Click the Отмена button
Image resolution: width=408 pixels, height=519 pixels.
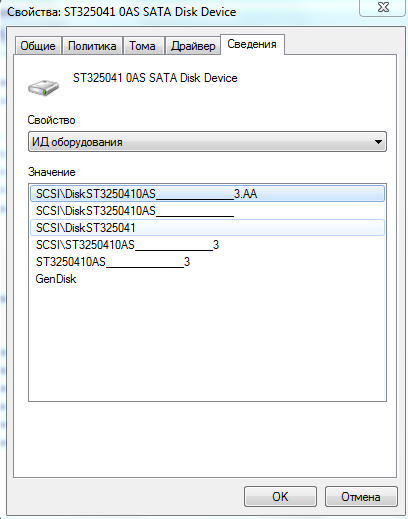pyautogui.click(x=361, y=496)
